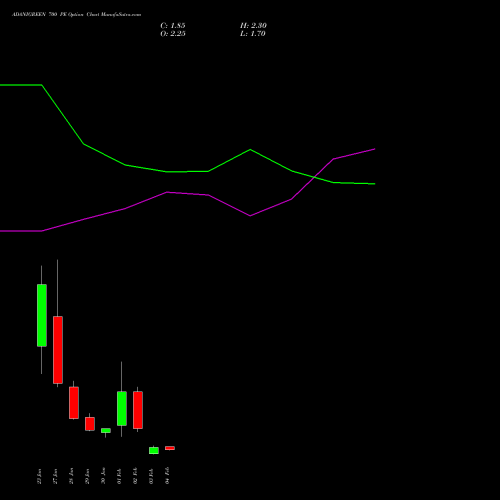Screen dimensions: 500x500
Task: Click the open value 'O: 2.25'
Action: pos(173,34)
